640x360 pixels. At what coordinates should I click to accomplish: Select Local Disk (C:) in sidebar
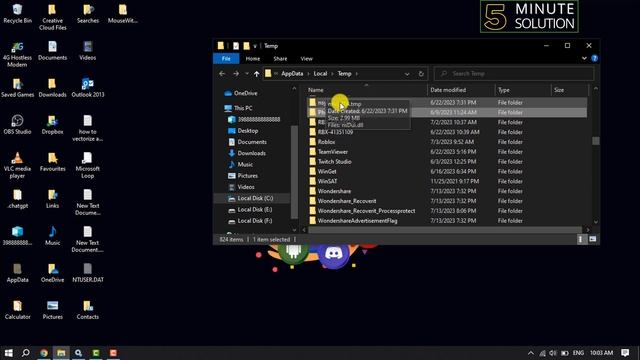(x=255, y=198)
